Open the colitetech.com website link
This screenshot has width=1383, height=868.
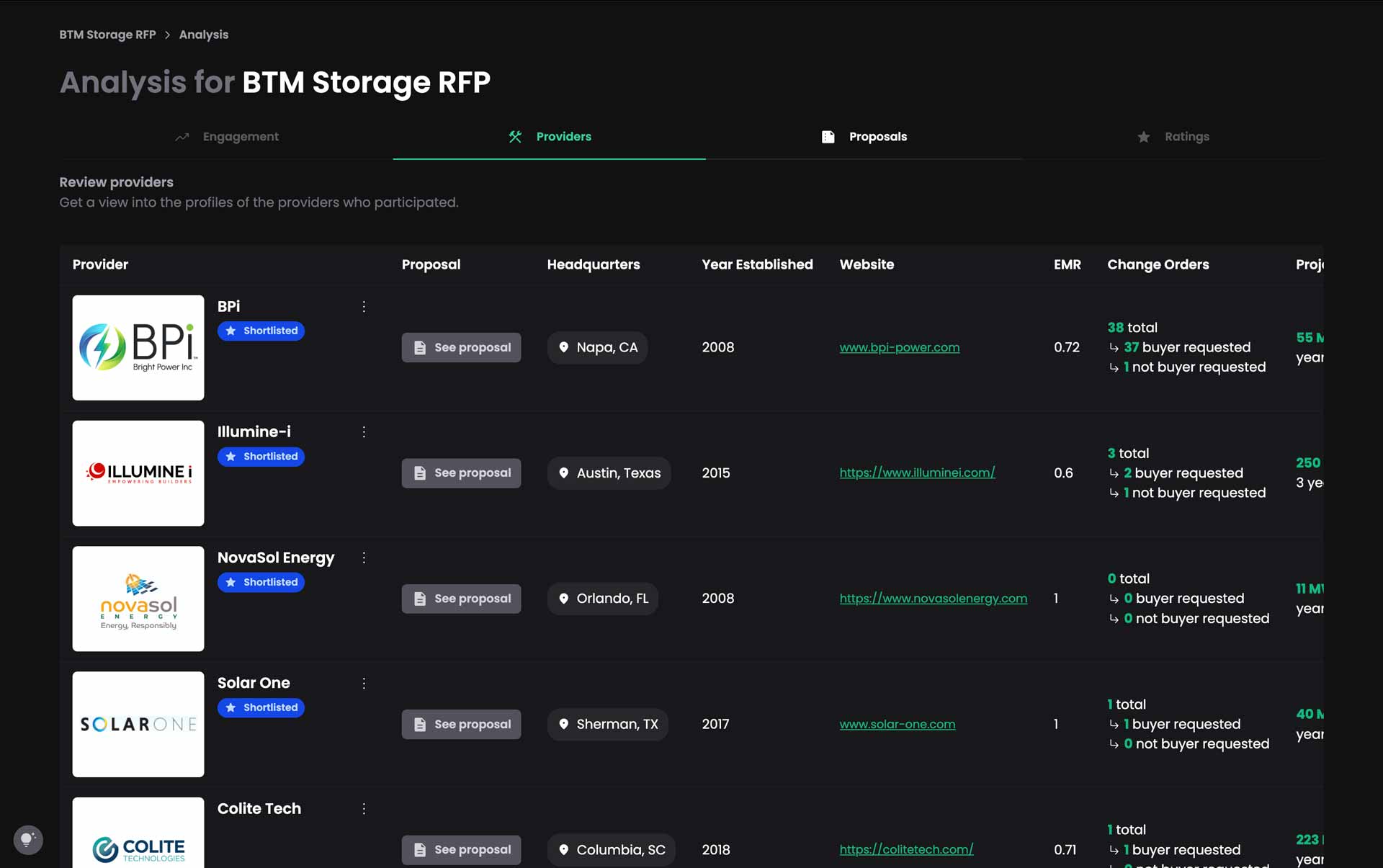tap(906, 849)
